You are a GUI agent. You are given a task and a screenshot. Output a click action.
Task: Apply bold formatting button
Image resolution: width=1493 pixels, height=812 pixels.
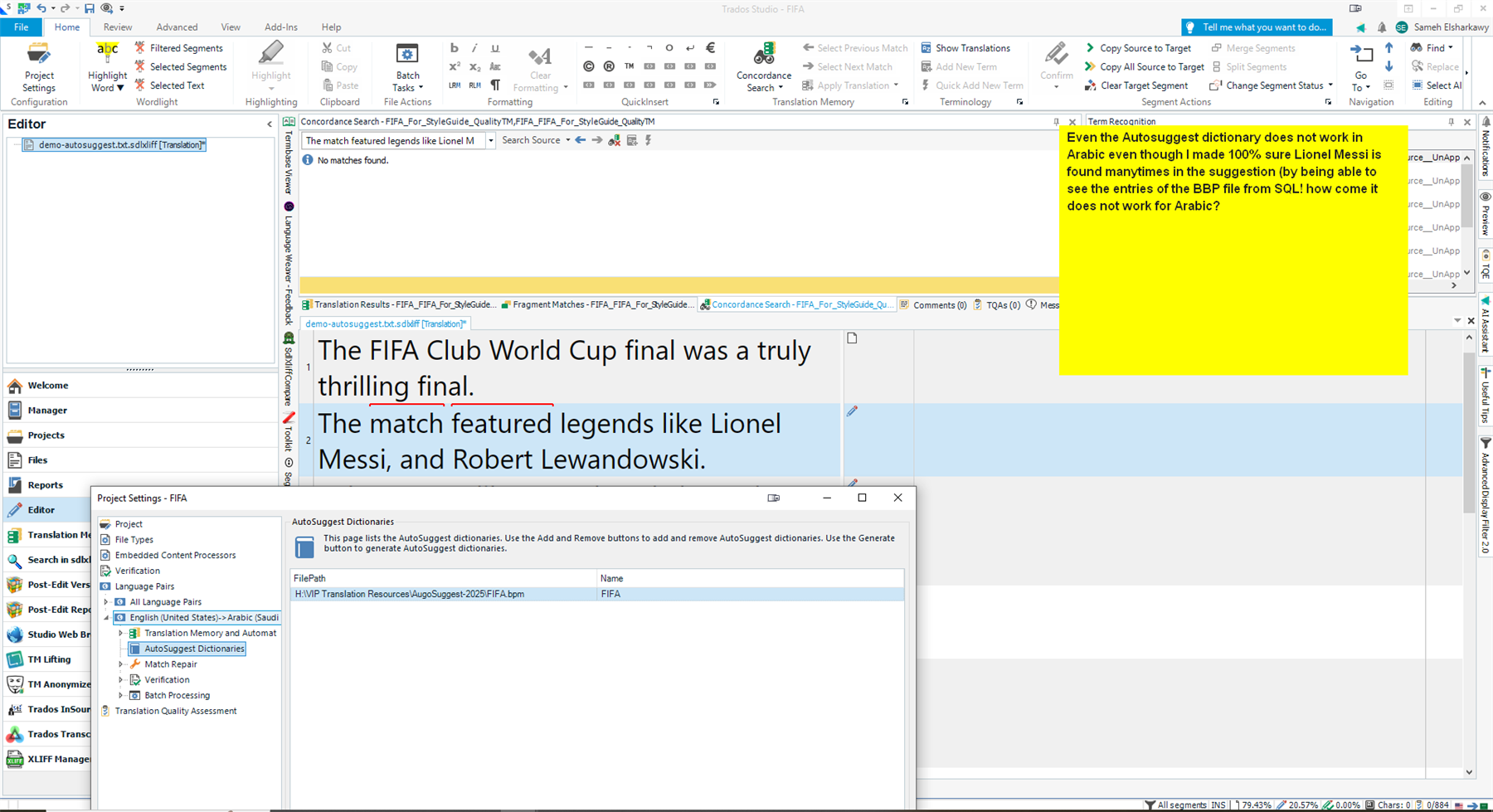pyautogui.click(x=454, y=48)
